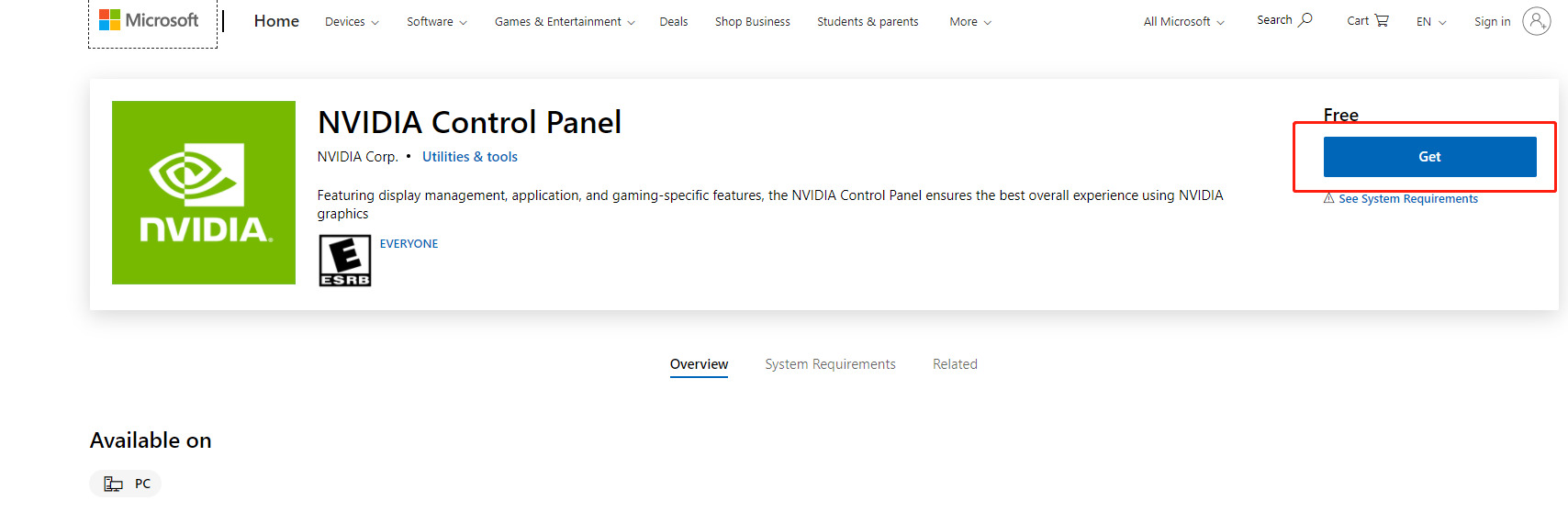Open See System Requirements link
This screenshot has width=1568, height=512.
(1408, 199)
